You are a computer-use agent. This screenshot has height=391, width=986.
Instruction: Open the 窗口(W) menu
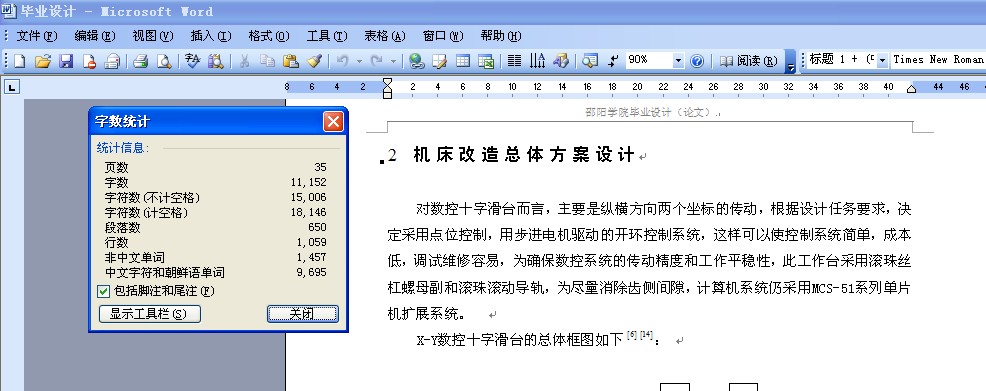pos(443,36)
